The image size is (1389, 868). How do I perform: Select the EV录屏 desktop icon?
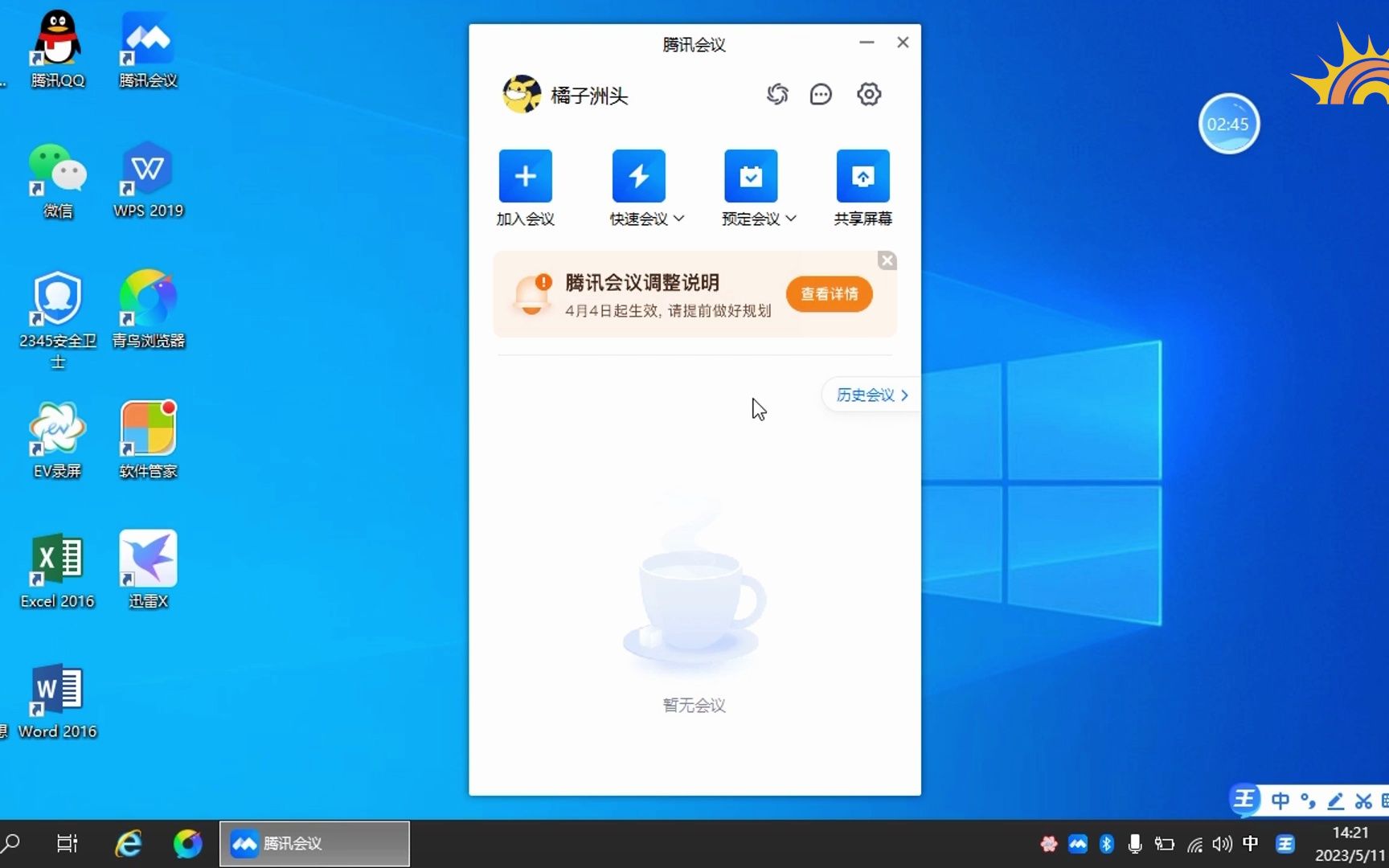57,440
